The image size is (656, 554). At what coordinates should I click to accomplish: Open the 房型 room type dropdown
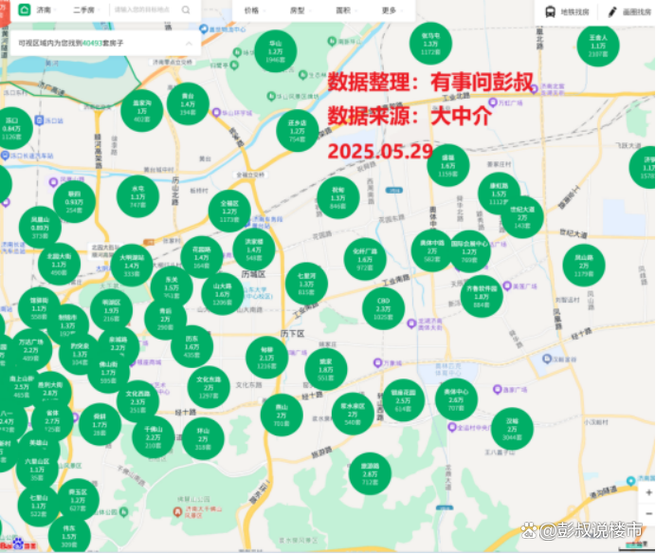tap(300, 9)
